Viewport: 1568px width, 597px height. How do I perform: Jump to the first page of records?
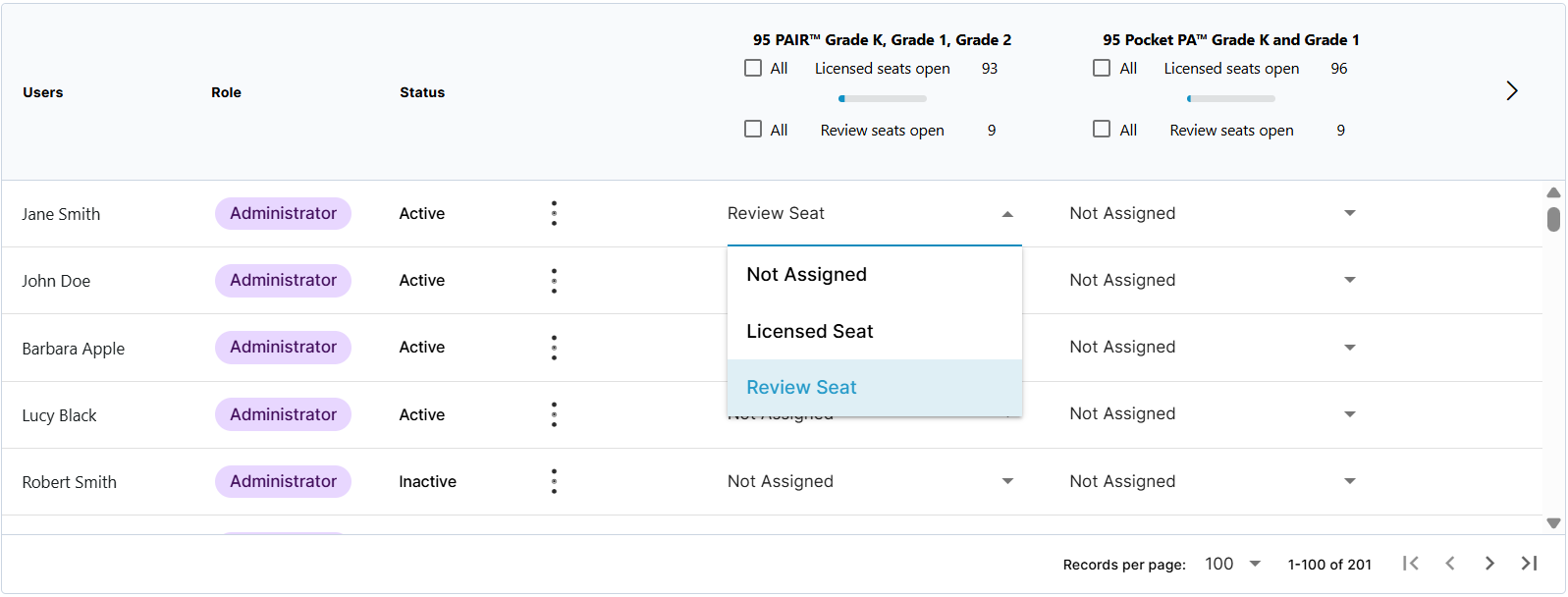(1410, 564)
